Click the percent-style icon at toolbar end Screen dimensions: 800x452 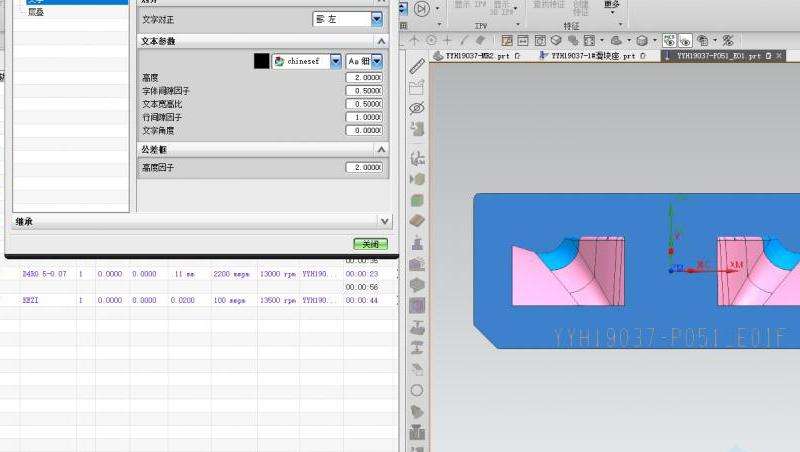[x=728, y=41]
